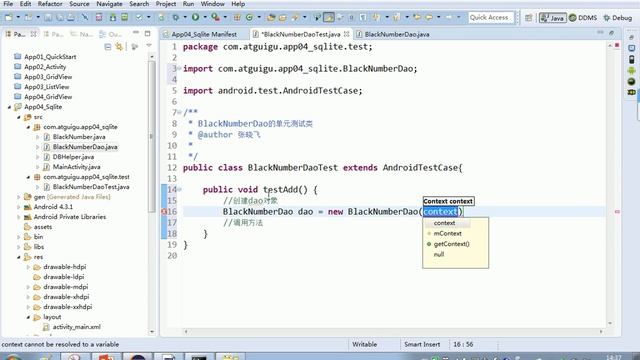Click the Search flashlight toolbar icon
This screenshot has height=360, width=640.
296,18
